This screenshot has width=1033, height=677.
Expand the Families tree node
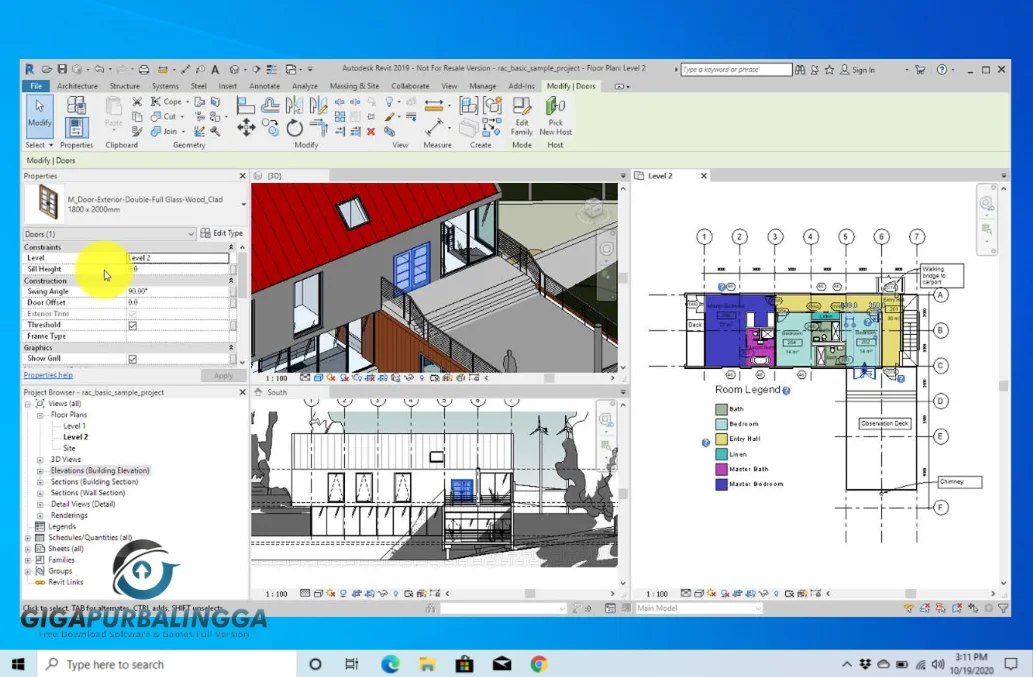[28, 560]
